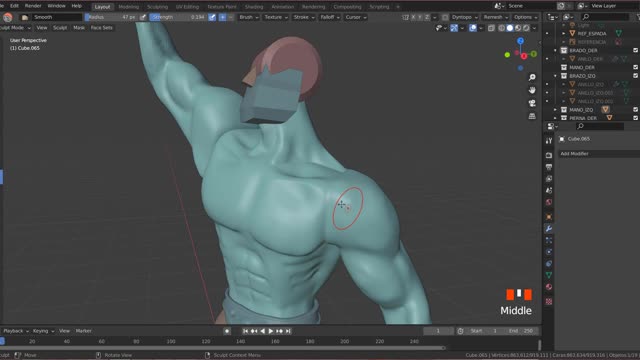Switch perspective/orthographic grid icon
640x360 pixels.
pos(532,116)
